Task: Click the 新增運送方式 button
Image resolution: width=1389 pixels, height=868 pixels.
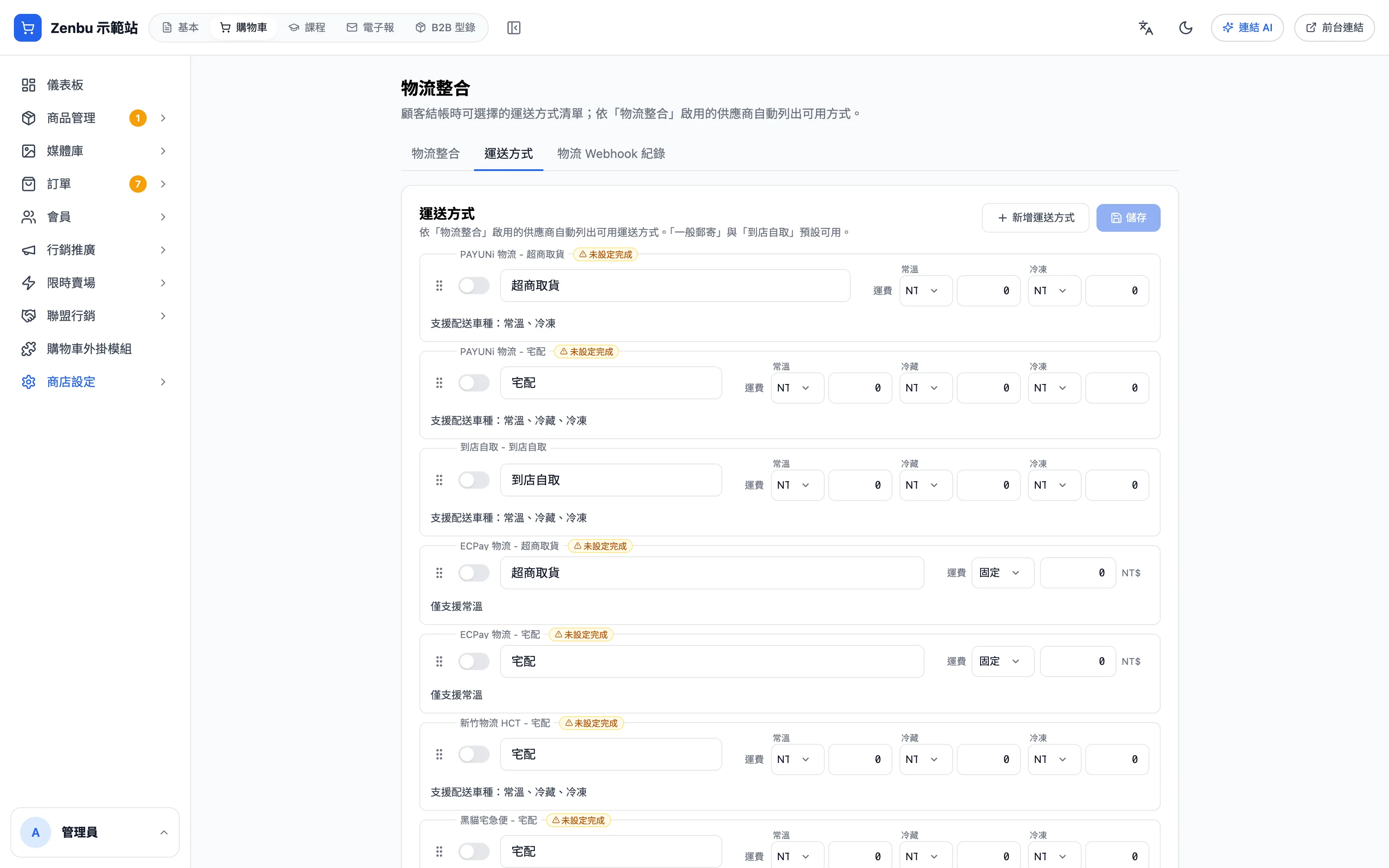Action: pyautogui.click(x=1035, y=217)
